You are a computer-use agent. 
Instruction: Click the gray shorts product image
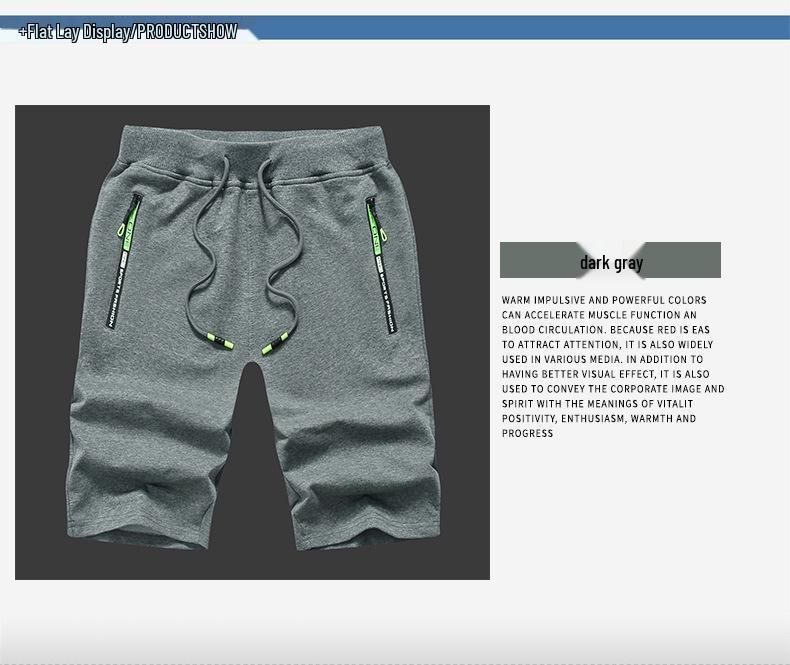click(x=252, y=342)
